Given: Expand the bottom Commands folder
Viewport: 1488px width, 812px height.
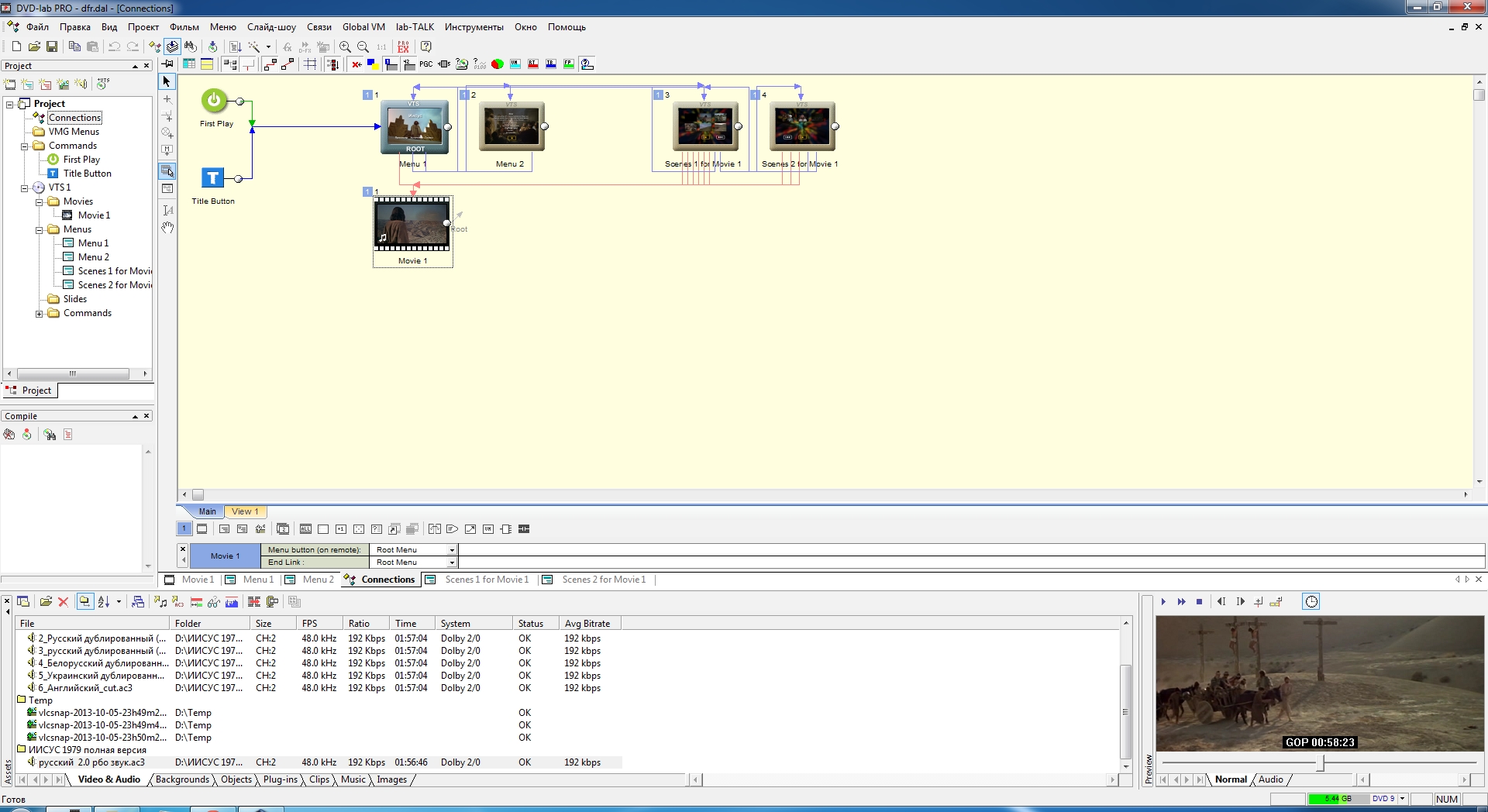Looking at the screenshot, I should tap(39, 313).
